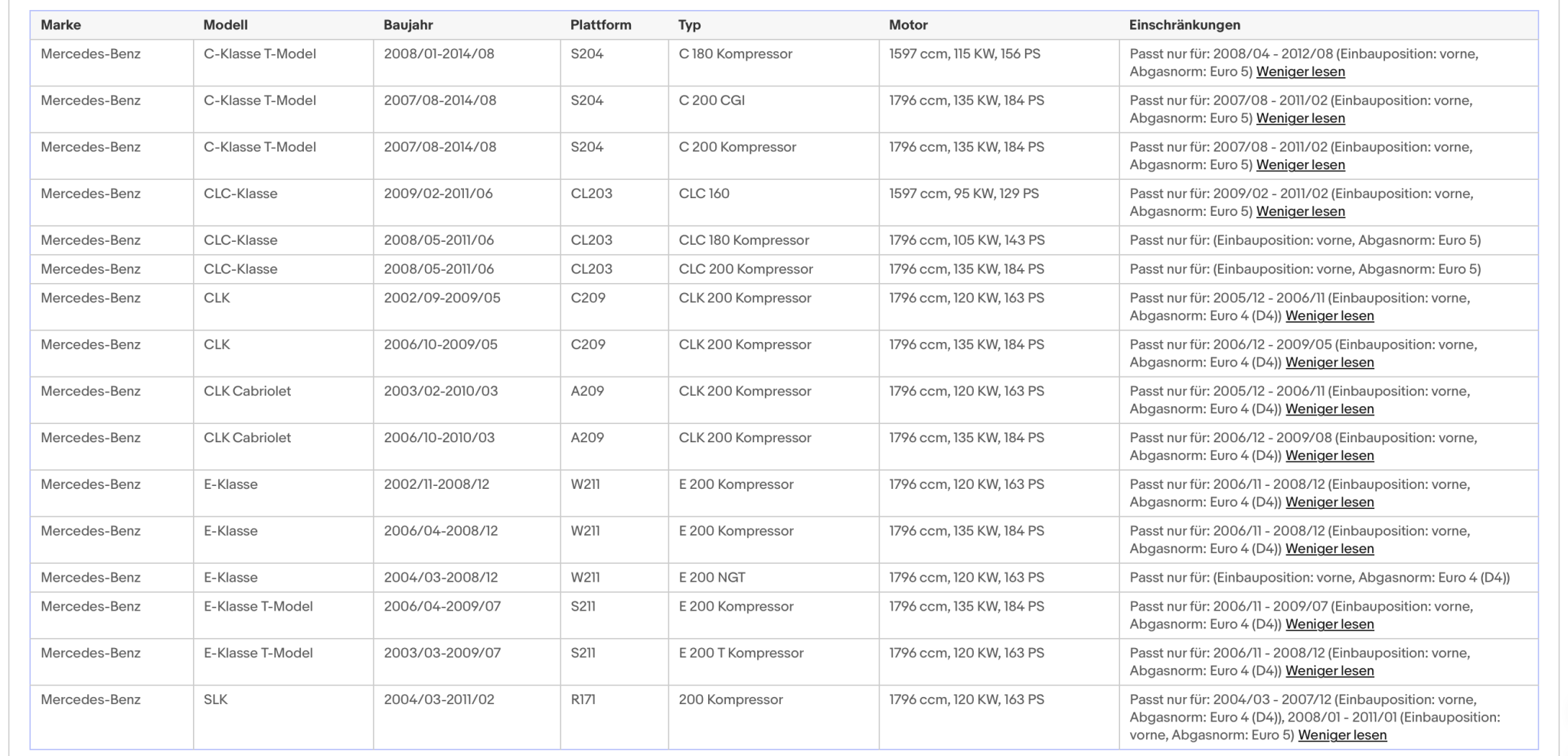Viewport: 1568px width, 756px height.
Task: Click the E 200 NGT type cell
Action: 773,578
